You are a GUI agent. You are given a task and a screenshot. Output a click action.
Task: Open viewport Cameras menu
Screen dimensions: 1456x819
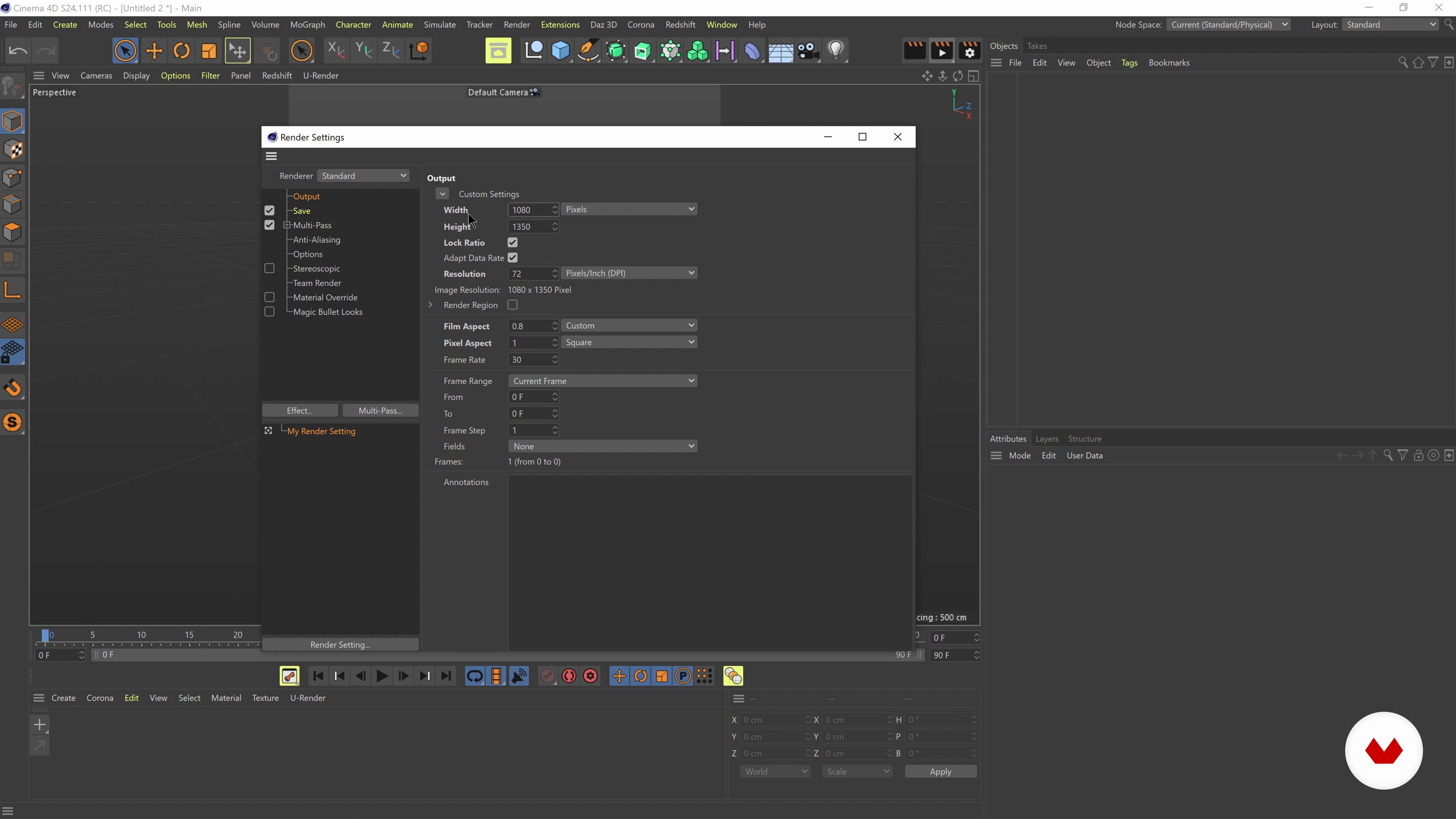(x=96, y=76)
